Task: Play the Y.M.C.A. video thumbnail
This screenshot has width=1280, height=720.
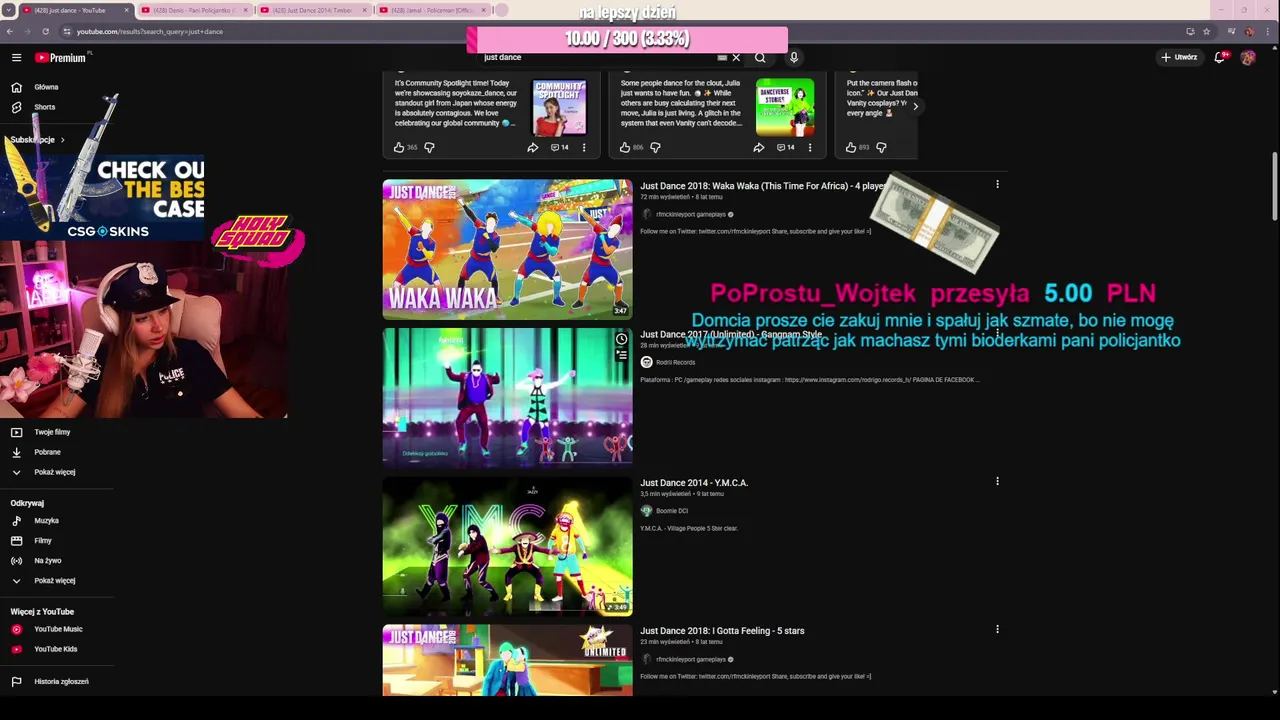Action: 507,546
